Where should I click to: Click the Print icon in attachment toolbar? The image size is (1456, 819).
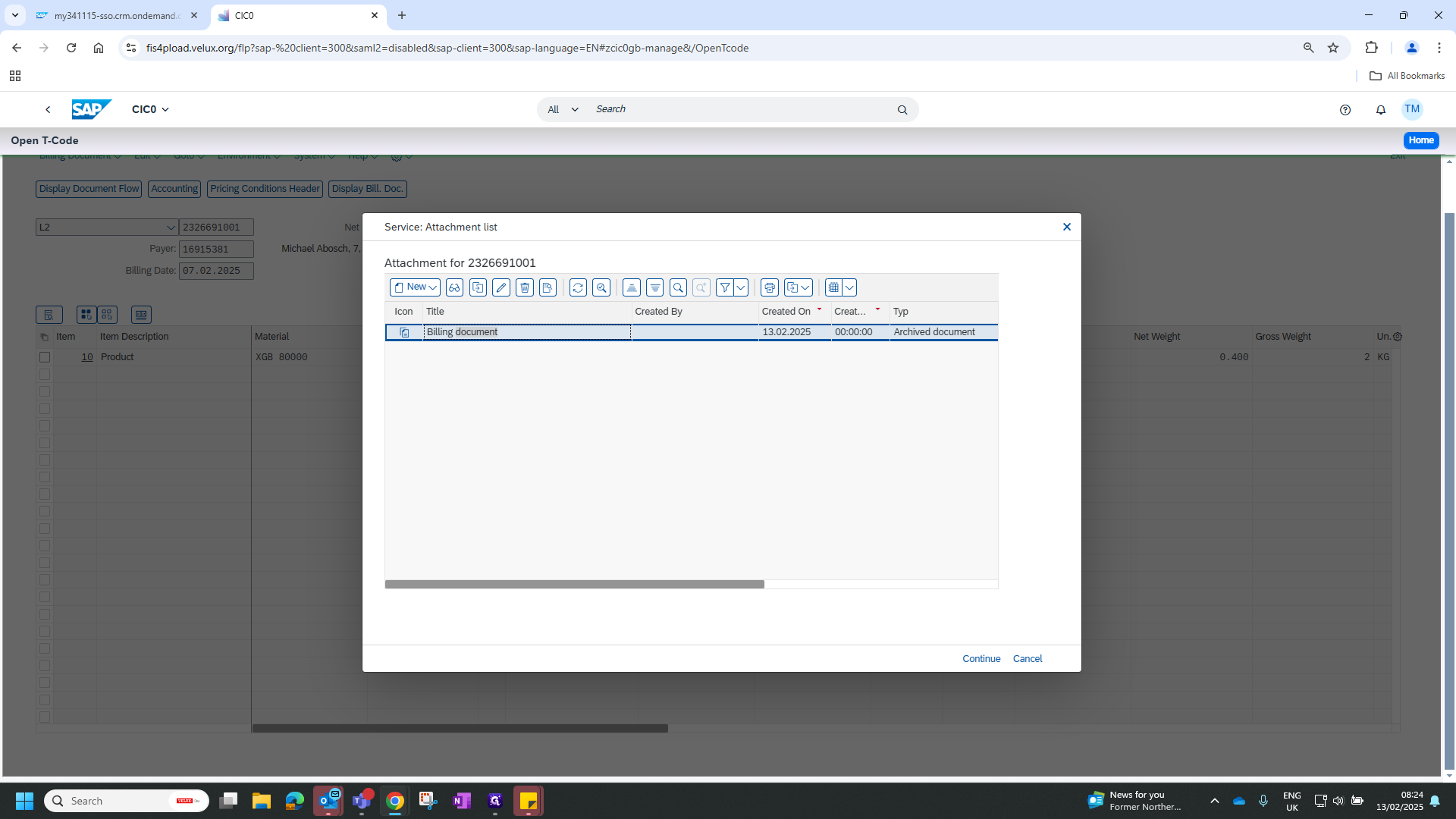[x=770, y=287]
